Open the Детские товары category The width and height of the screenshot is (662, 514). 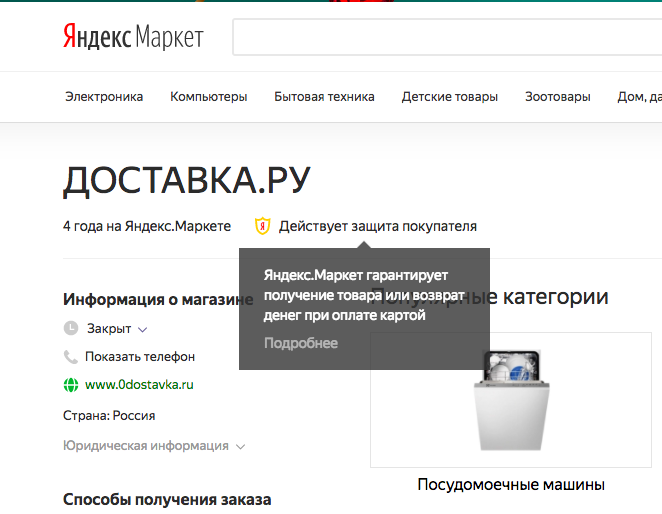click(450, 97)
